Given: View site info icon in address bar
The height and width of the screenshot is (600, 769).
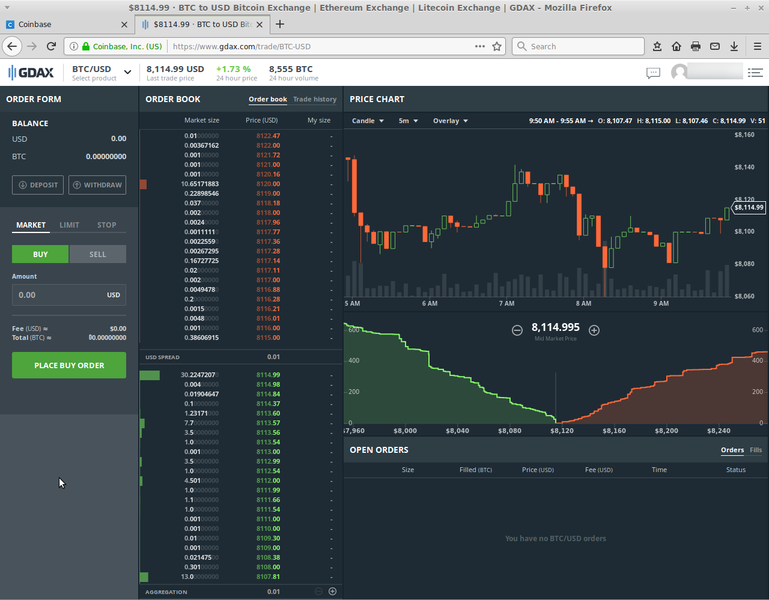Looking at the screenshot, I should pos(74,46).
